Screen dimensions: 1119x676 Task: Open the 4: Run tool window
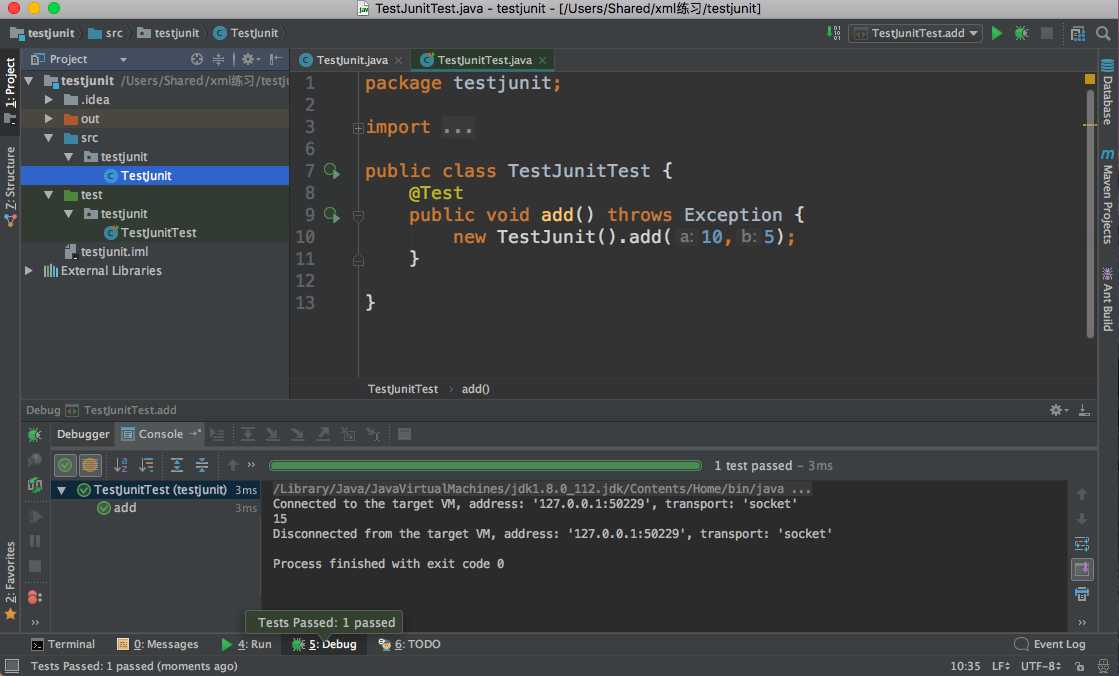pos(246,644)
